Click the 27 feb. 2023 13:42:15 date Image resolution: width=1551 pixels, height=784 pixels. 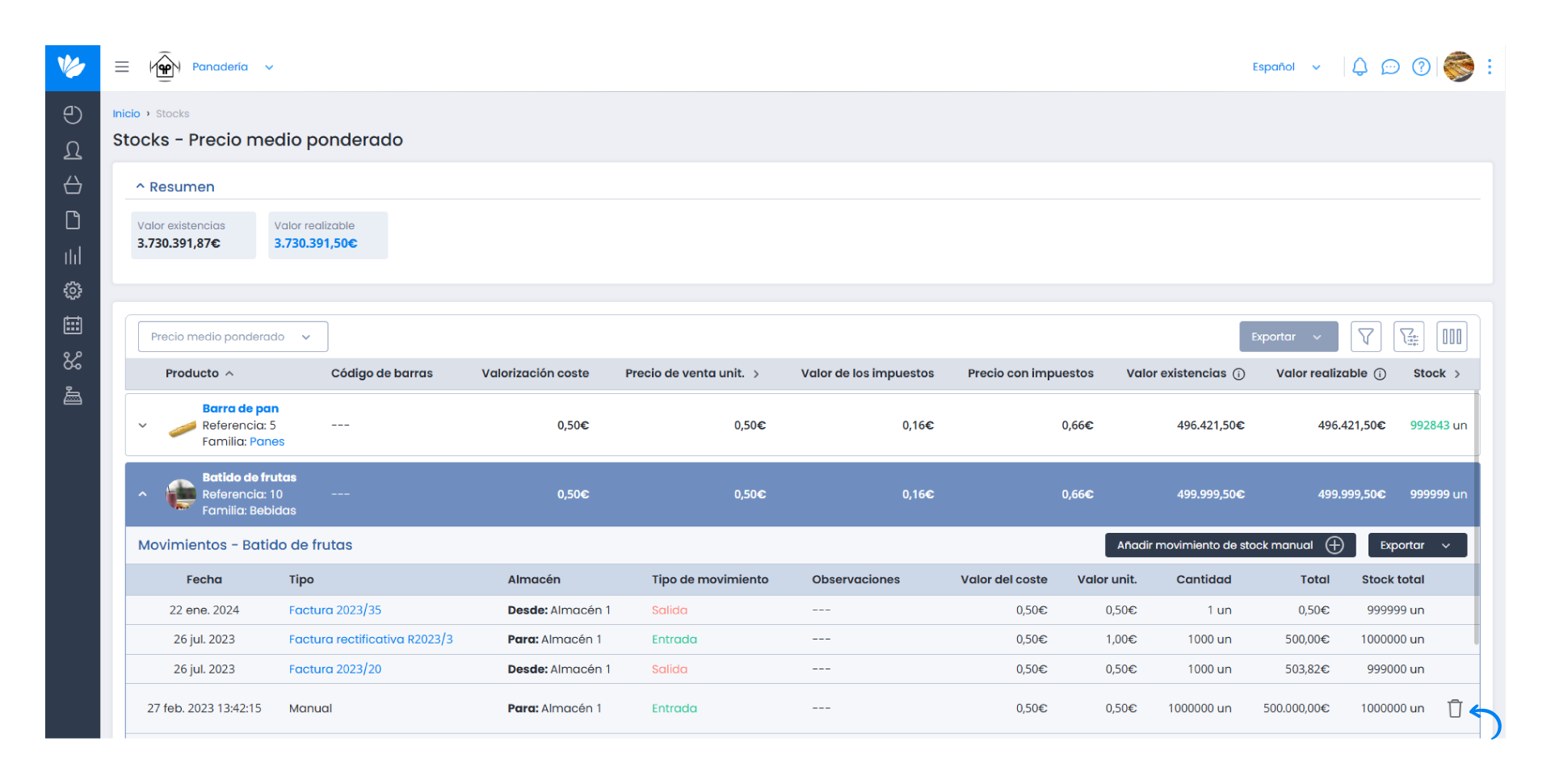click(x=204, y=708)
